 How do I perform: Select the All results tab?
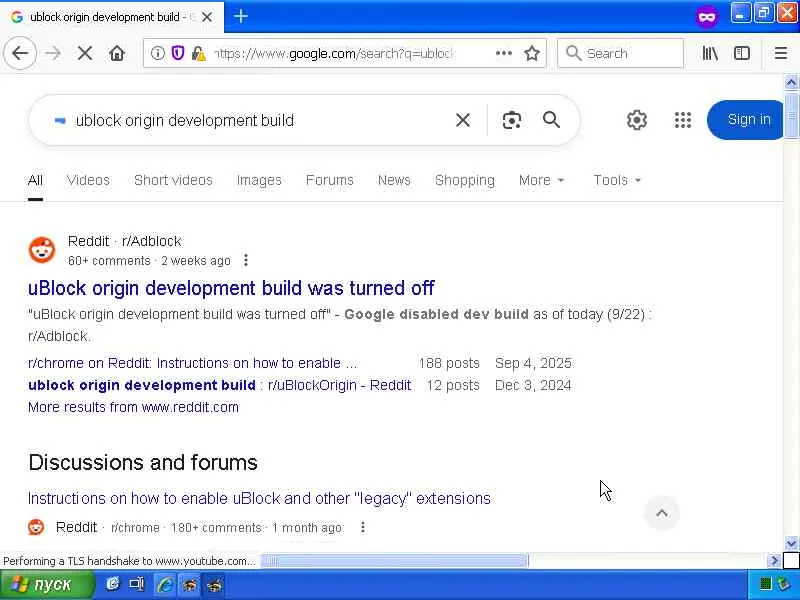[x=35, y=180]
